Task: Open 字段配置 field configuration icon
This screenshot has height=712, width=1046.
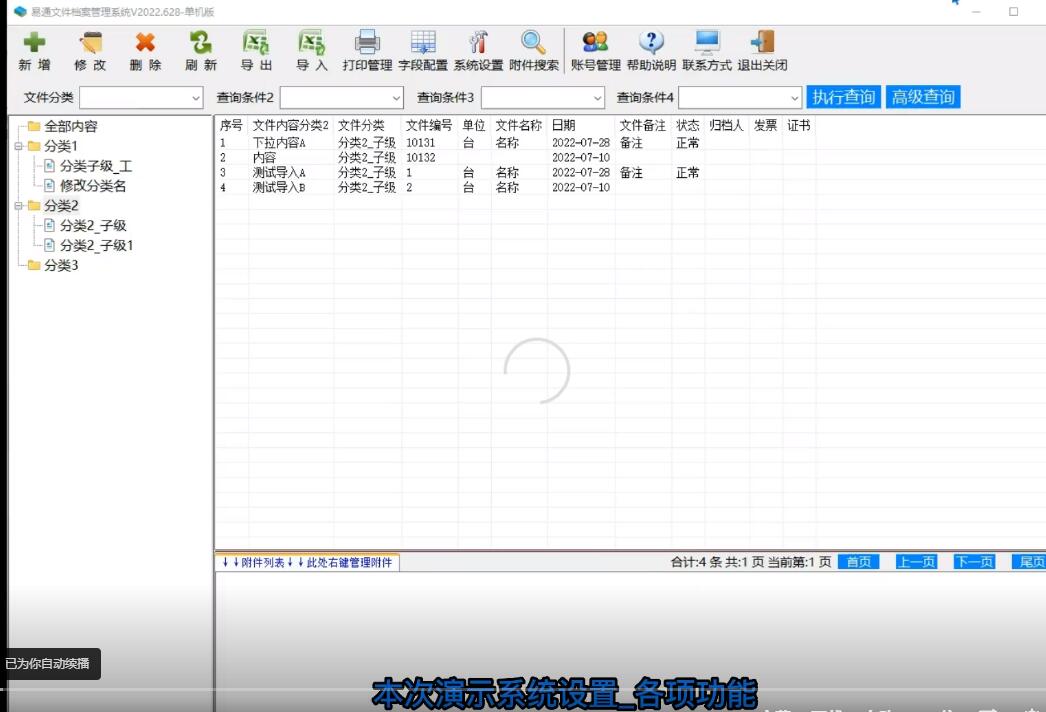Action: click(423, 42)
